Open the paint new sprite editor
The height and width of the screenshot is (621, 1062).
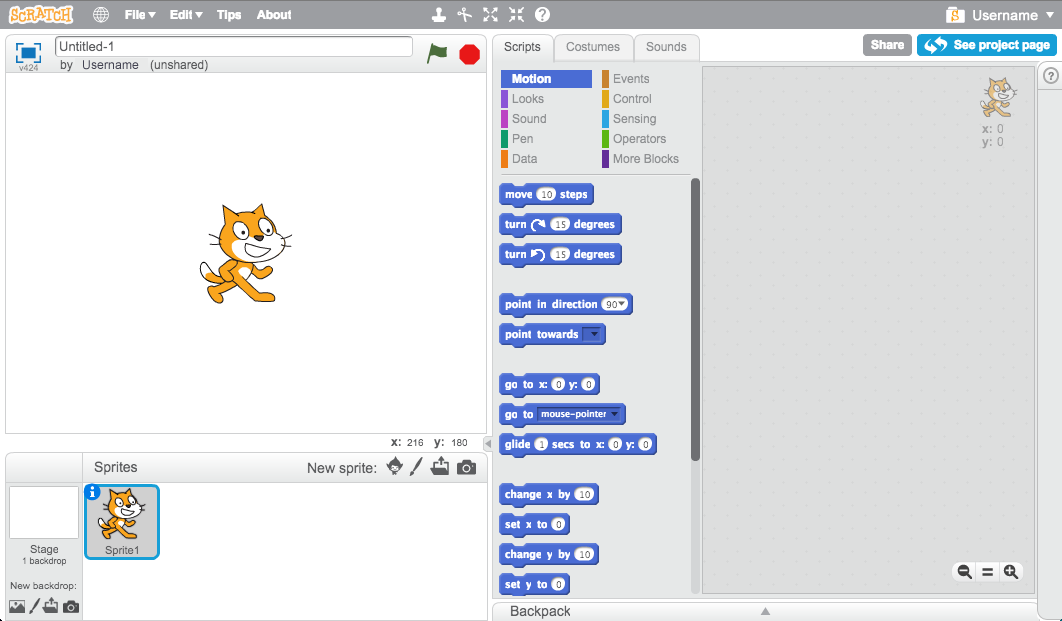pos(416,466)
